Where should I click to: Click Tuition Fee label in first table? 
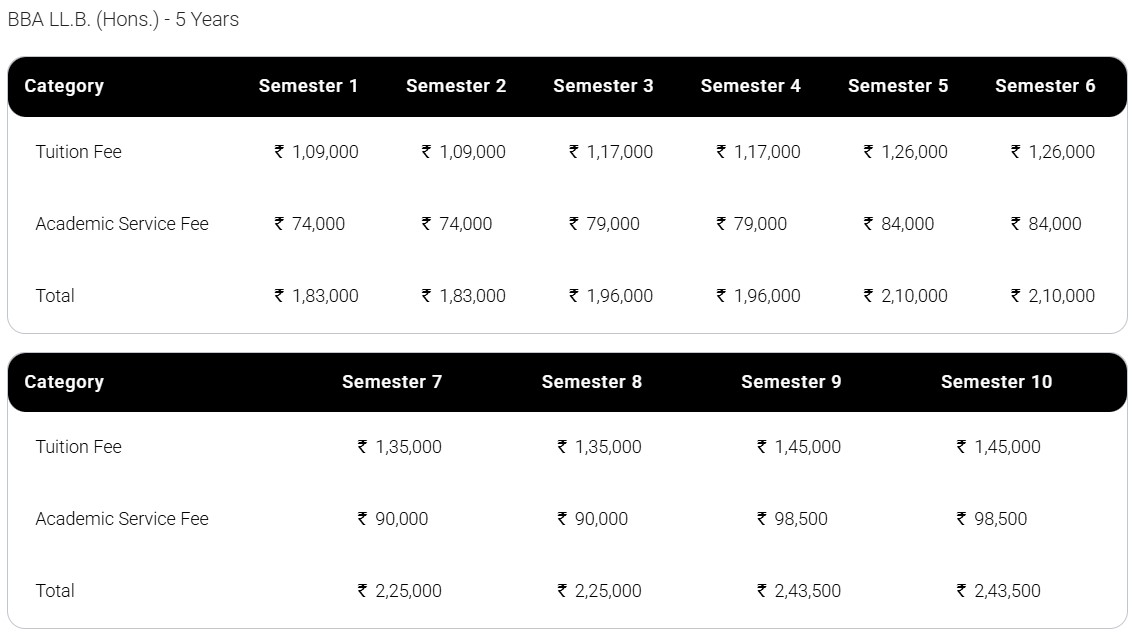pyautogui.click(x=79, y=152)
